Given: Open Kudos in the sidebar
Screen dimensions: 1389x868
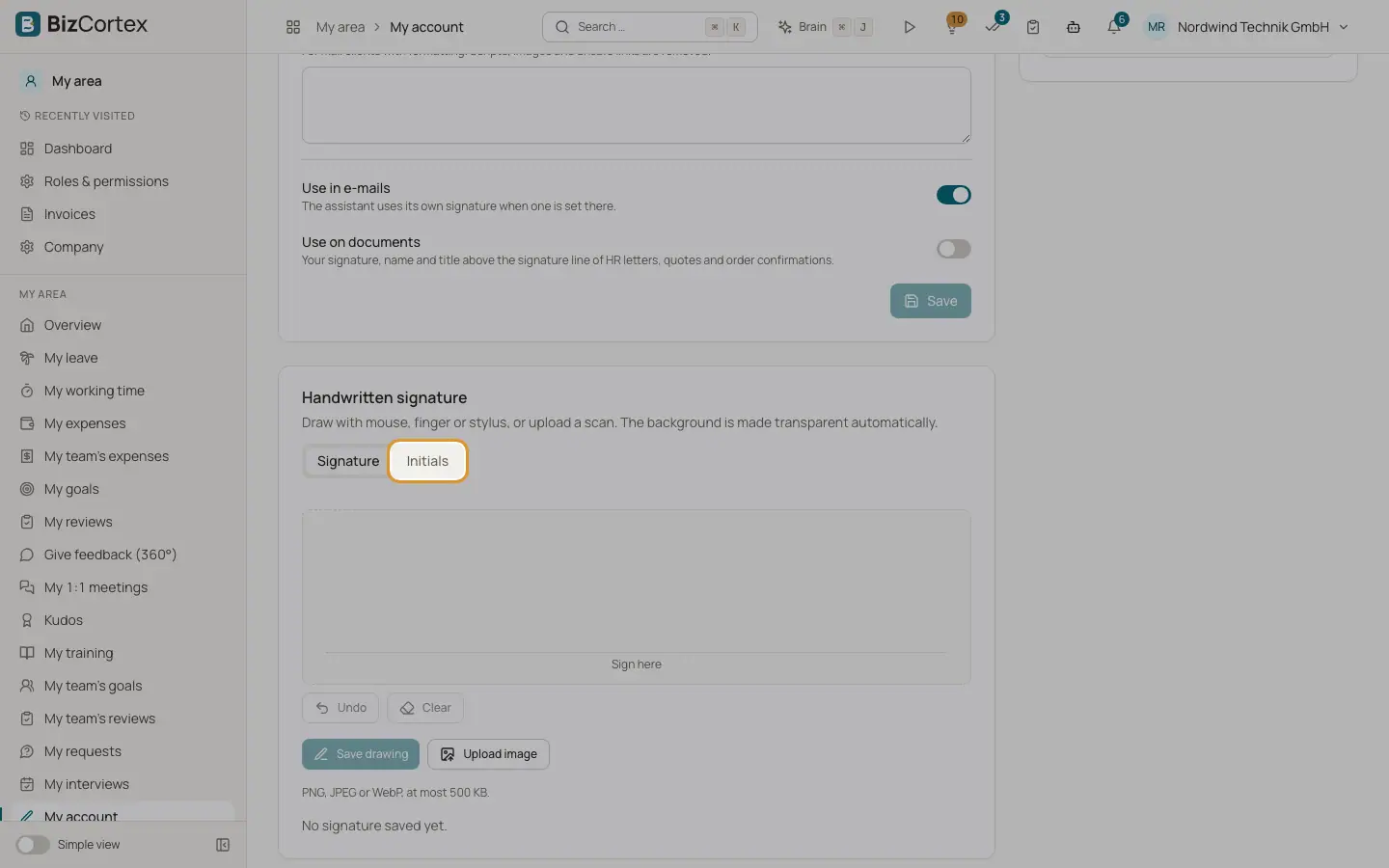Looking at the screenshot, I should (x=123, y=620).
